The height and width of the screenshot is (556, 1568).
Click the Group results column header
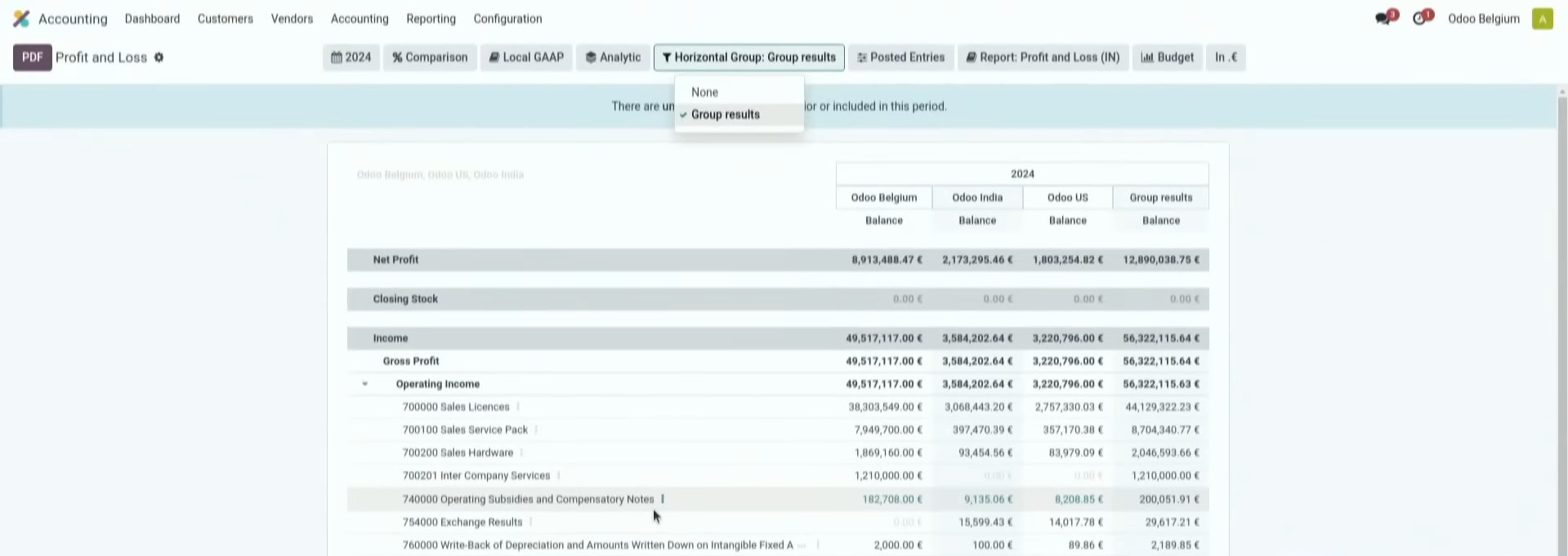1160,197
